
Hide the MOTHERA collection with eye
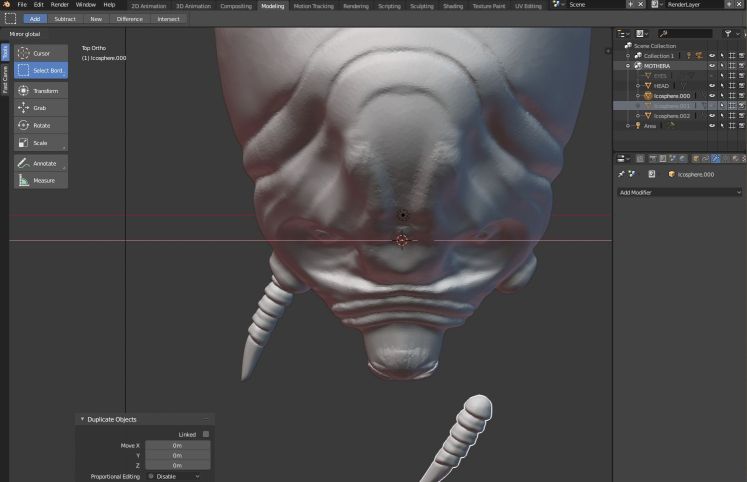712,66
